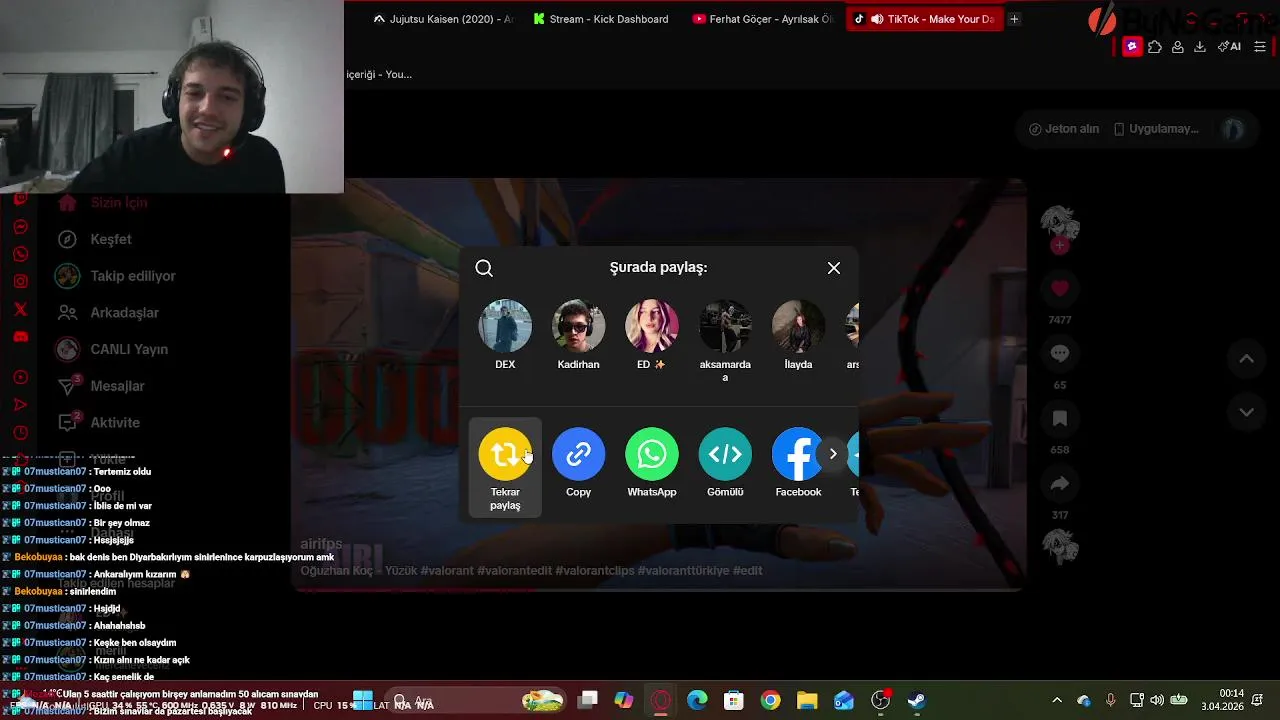Open Discord in browser sidebar

coord(20,337)
